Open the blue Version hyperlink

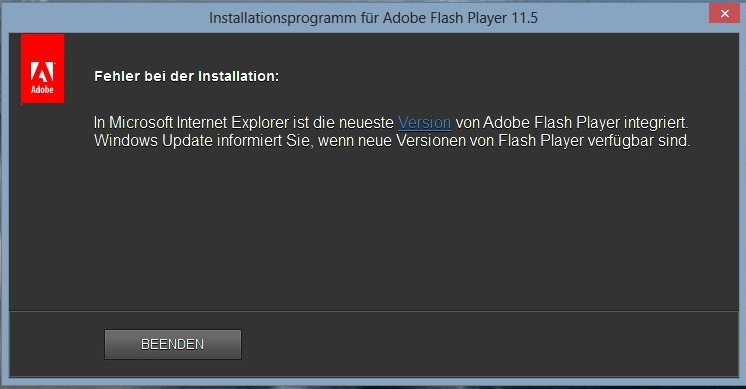(424, 123)
